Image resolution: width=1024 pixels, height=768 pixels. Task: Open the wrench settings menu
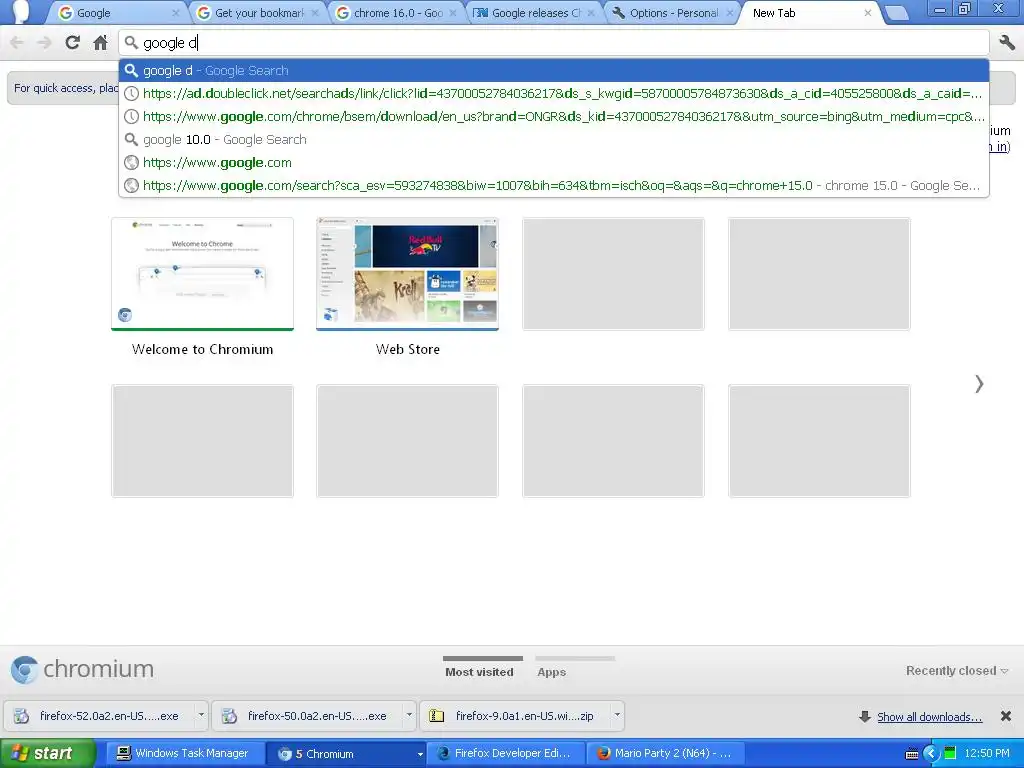[x=1006, y=43]
